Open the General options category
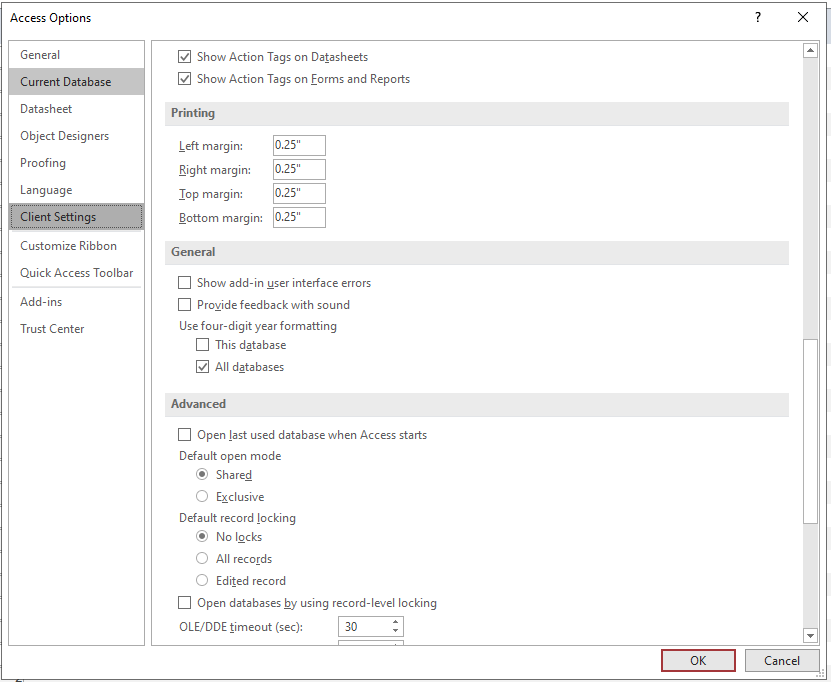Image resolution: width=831 pixels, height=682 pixels. click(x=76, y=55)
